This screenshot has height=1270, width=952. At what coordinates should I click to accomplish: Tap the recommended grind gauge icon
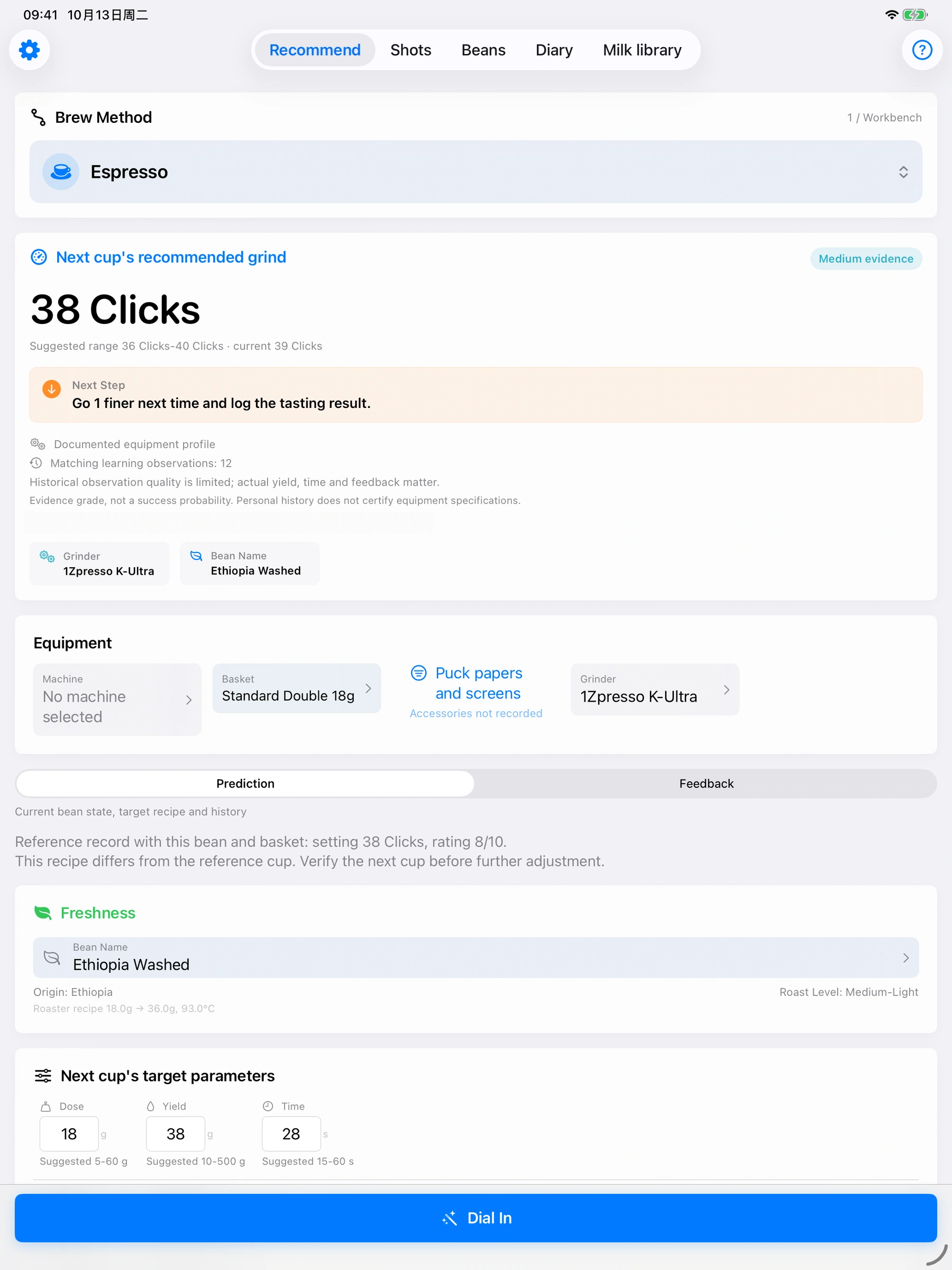click(39, 257)
